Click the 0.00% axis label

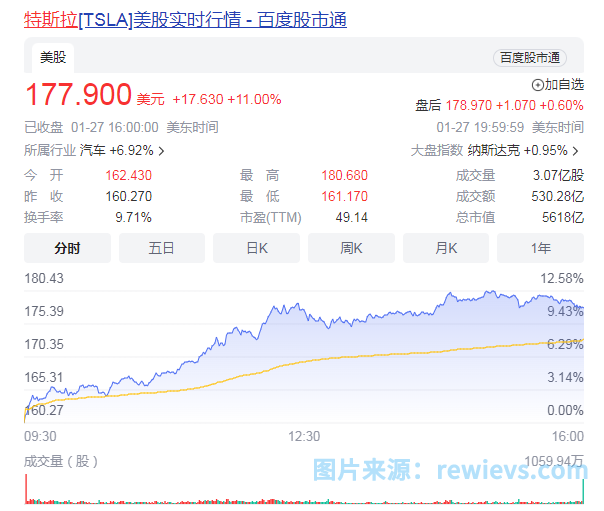pos(565,410)
